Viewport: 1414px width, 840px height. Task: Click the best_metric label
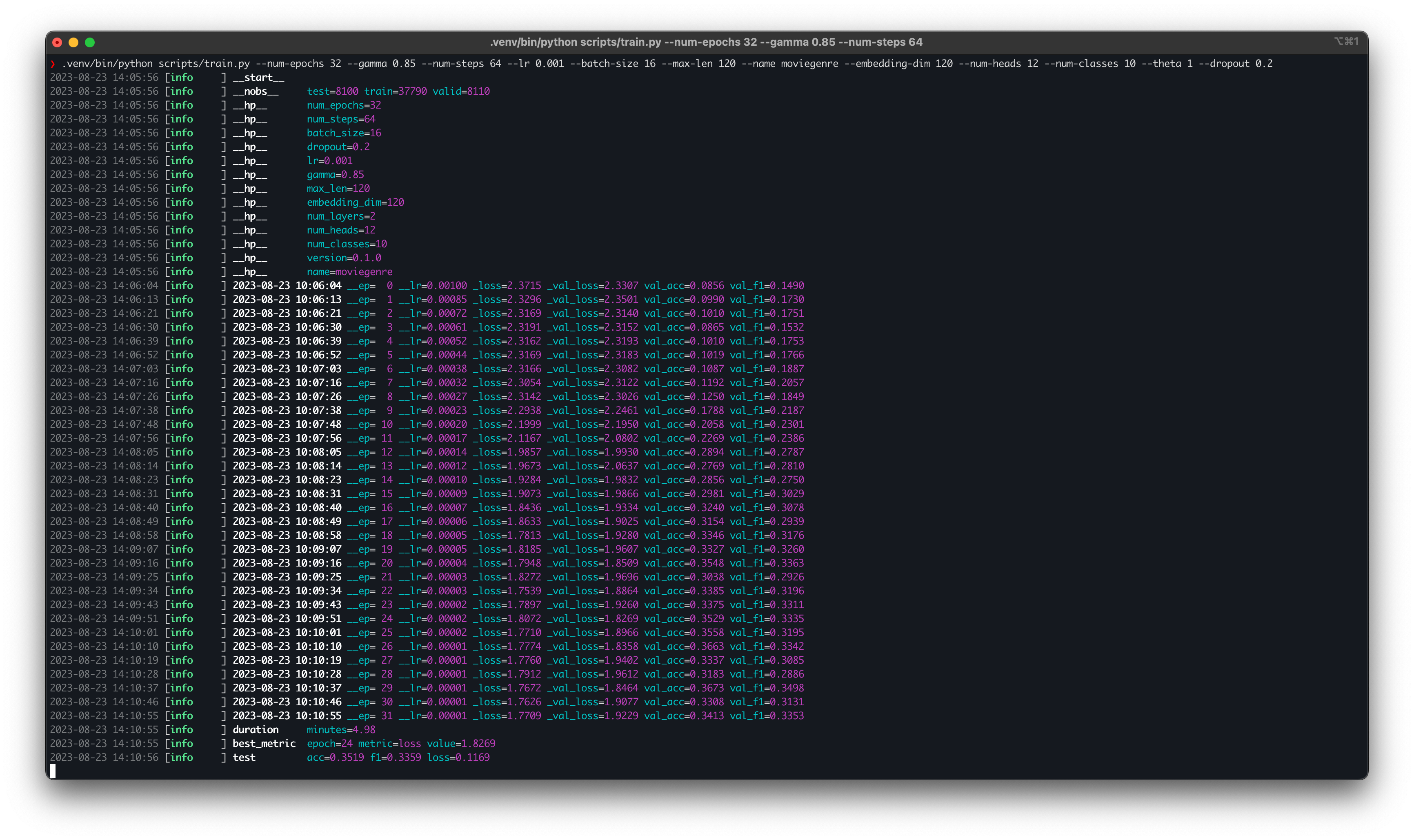click(x=264, y=743)
